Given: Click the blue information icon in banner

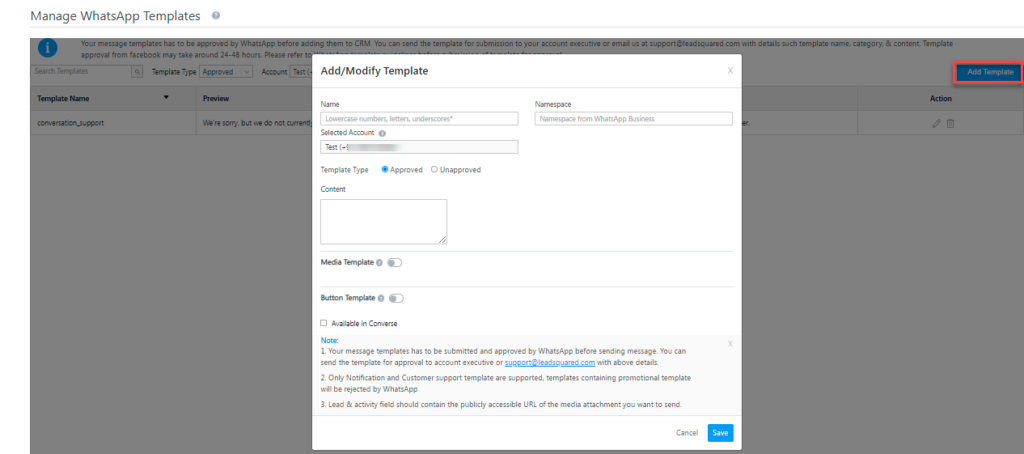Looking at the screenshot, I should (x=48, y=48).
